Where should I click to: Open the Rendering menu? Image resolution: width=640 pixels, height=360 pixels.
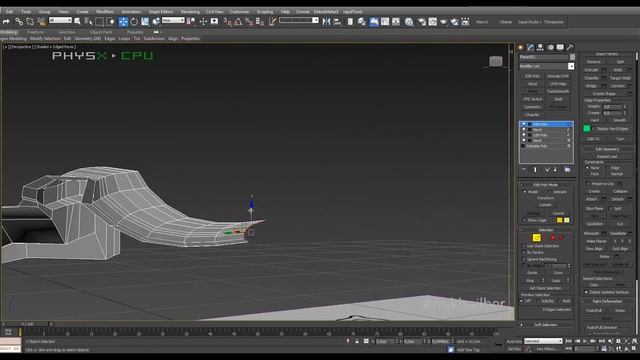190,12
